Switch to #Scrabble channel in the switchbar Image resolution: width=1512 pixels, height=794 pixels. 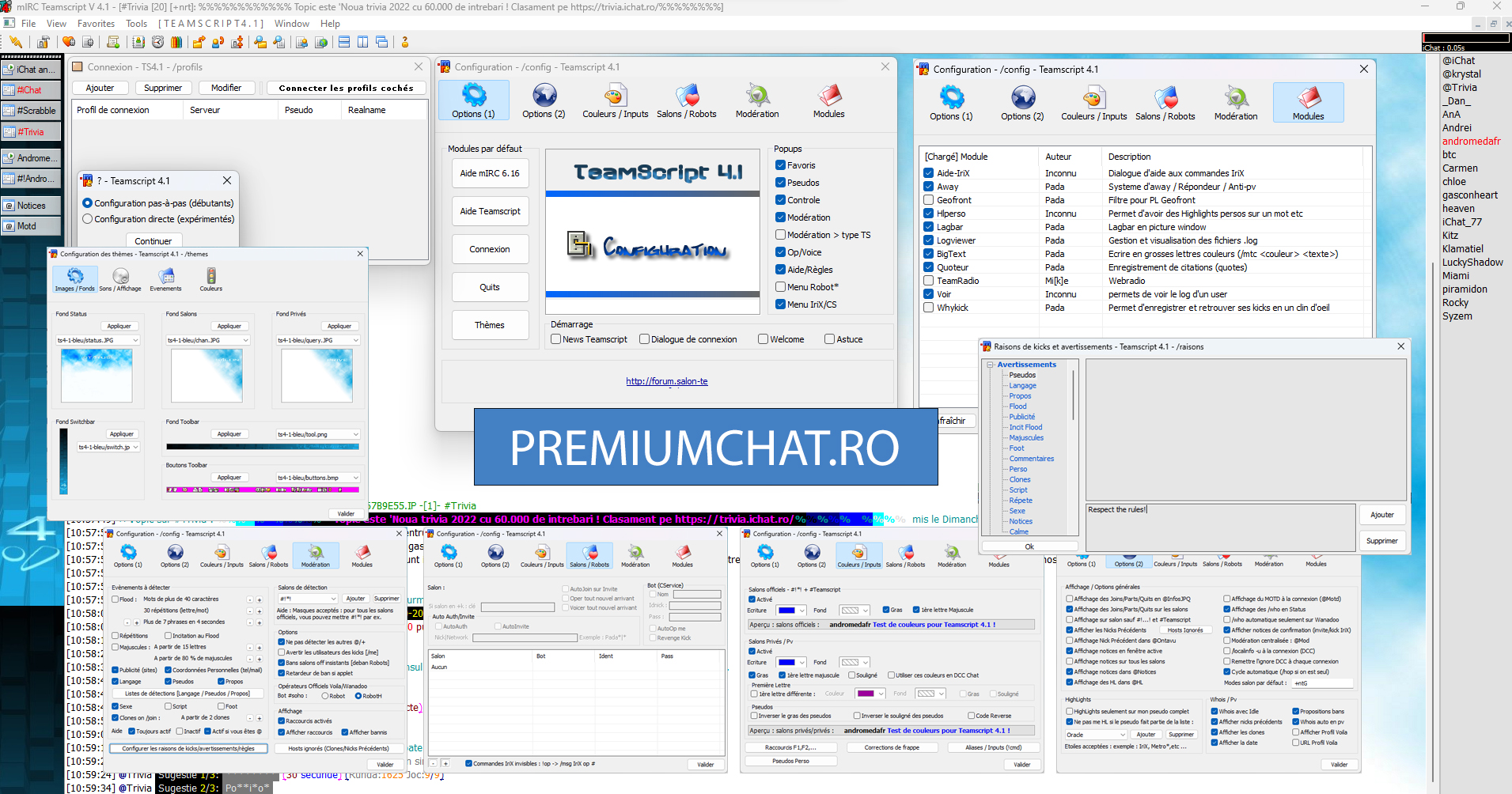31,111
